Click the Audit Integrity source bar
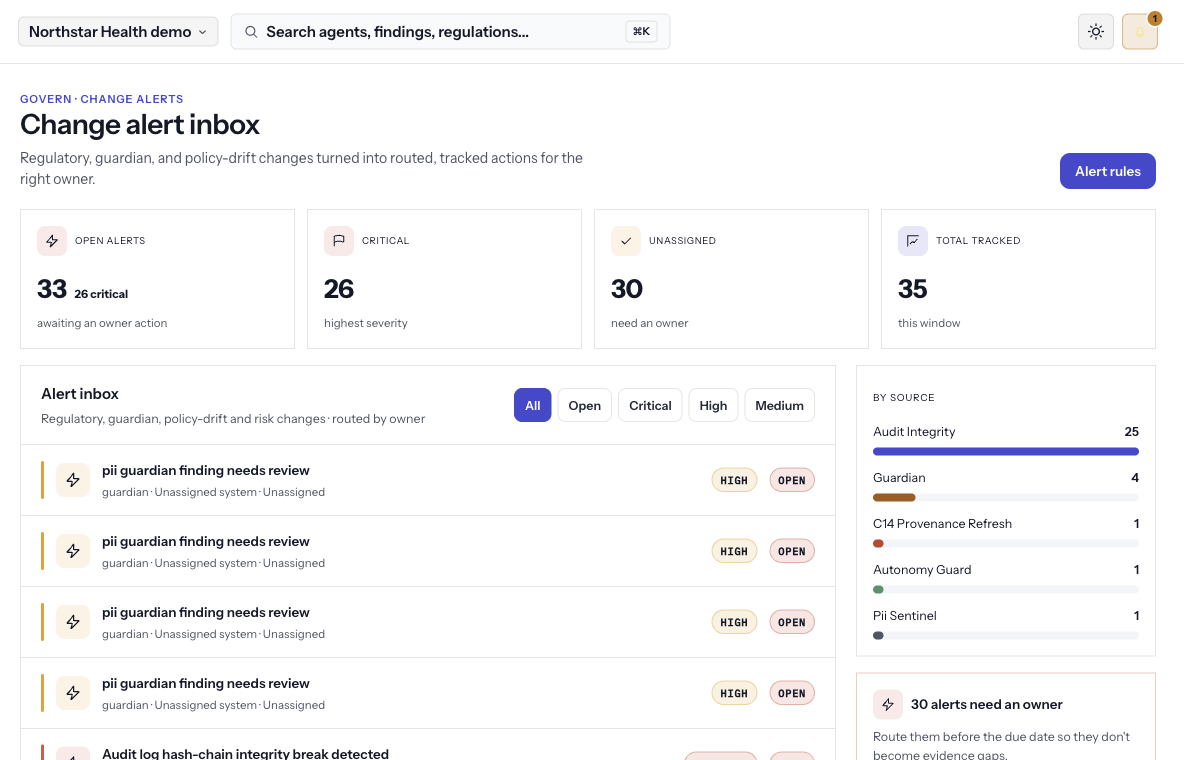Image resolution: width=1184 pixels, height=760 pixels. coord(1006,452)
